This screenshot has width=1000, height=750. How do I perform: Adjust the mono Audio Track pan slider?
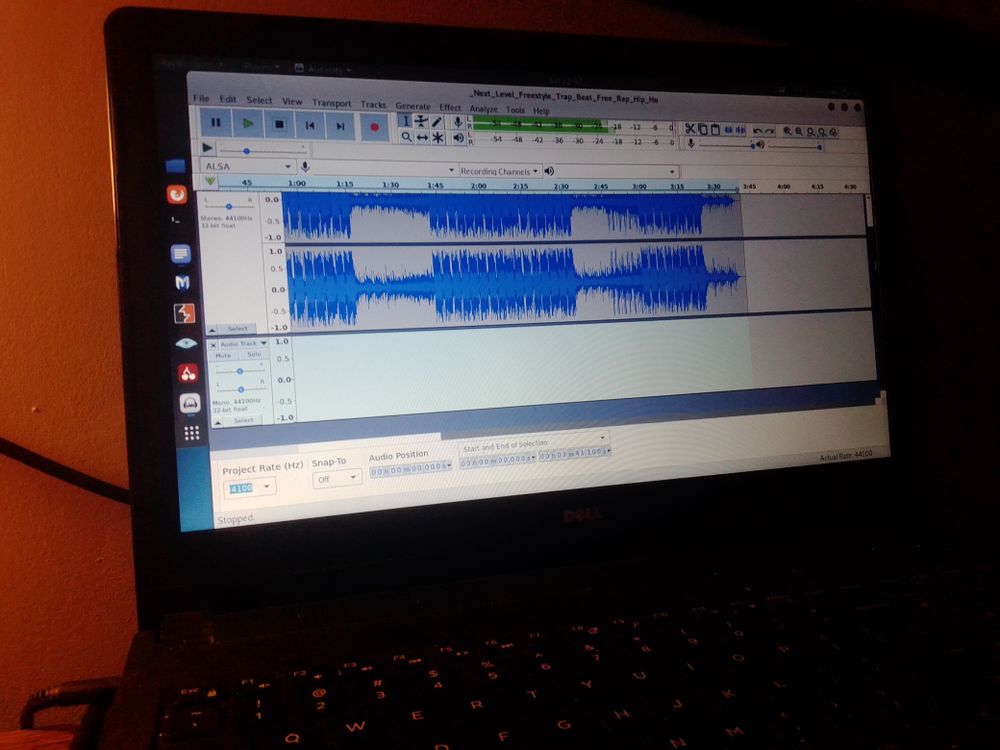coord(240,388)
